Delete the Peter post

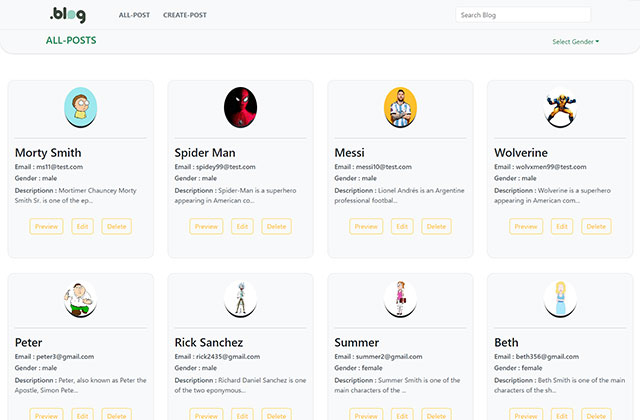coord(117,414)
